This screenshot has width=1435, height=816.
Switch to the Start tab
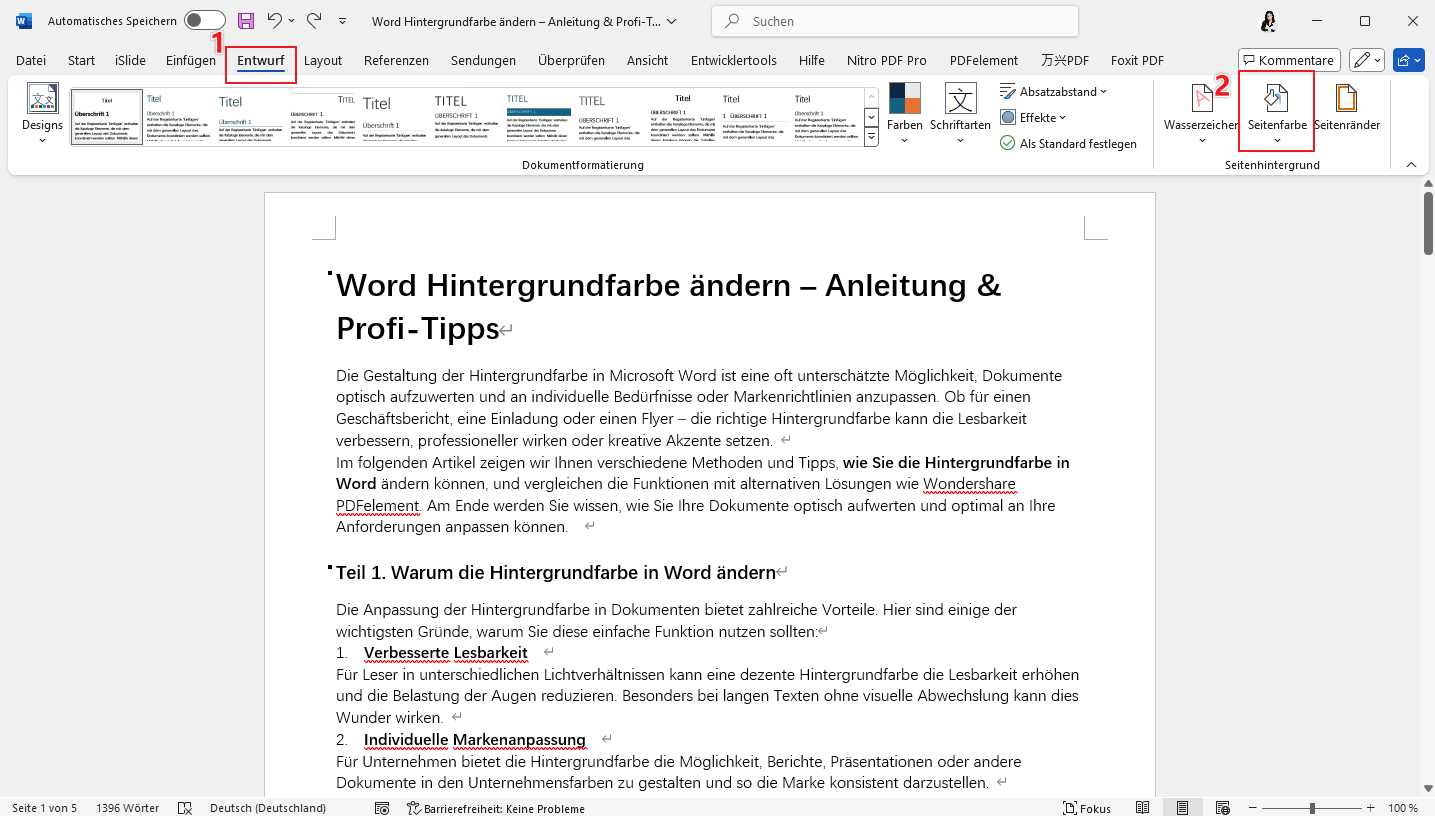[x=81, y=60]
